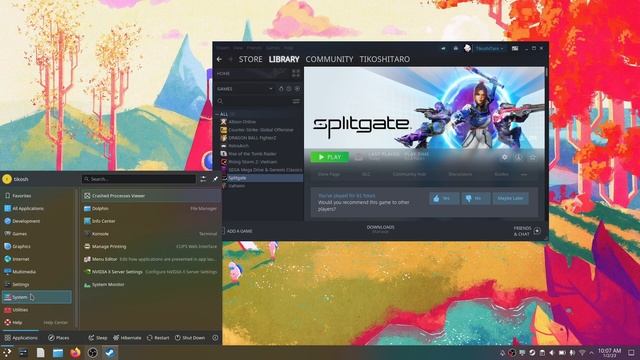Open the Graphics category
This screenshot has height=360, width=640.
pyautogui.click(x=37, y=247)
